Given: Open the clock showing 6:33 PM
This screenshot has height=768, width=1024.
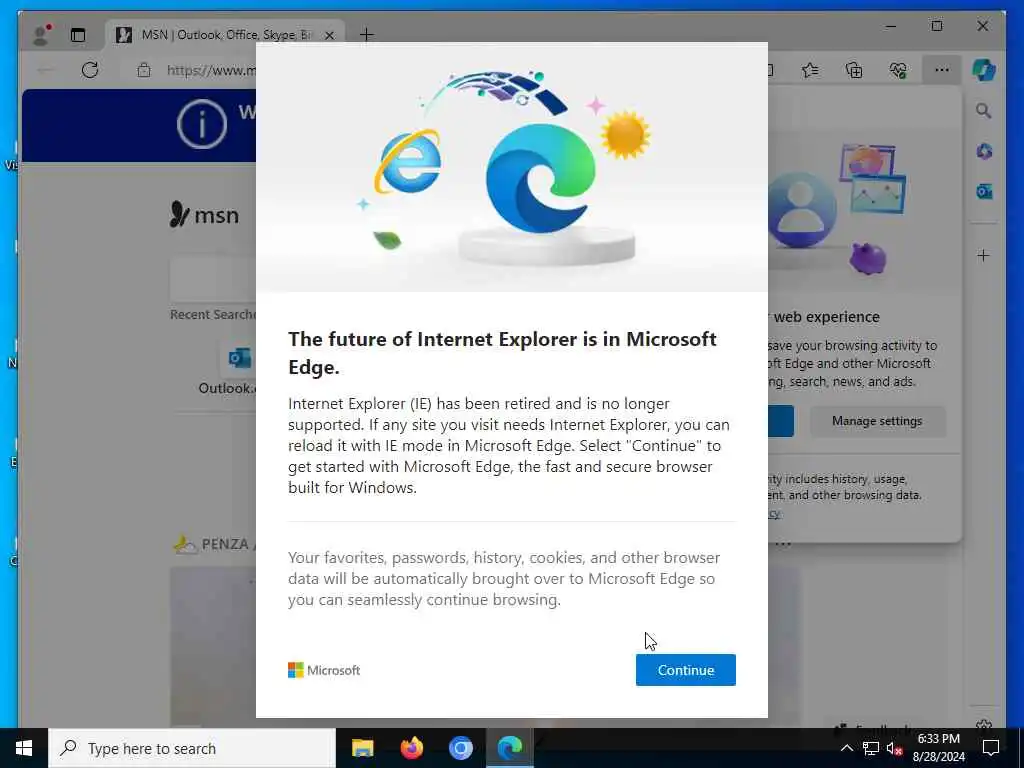Looking at the screenshot, I should point(938,748).
